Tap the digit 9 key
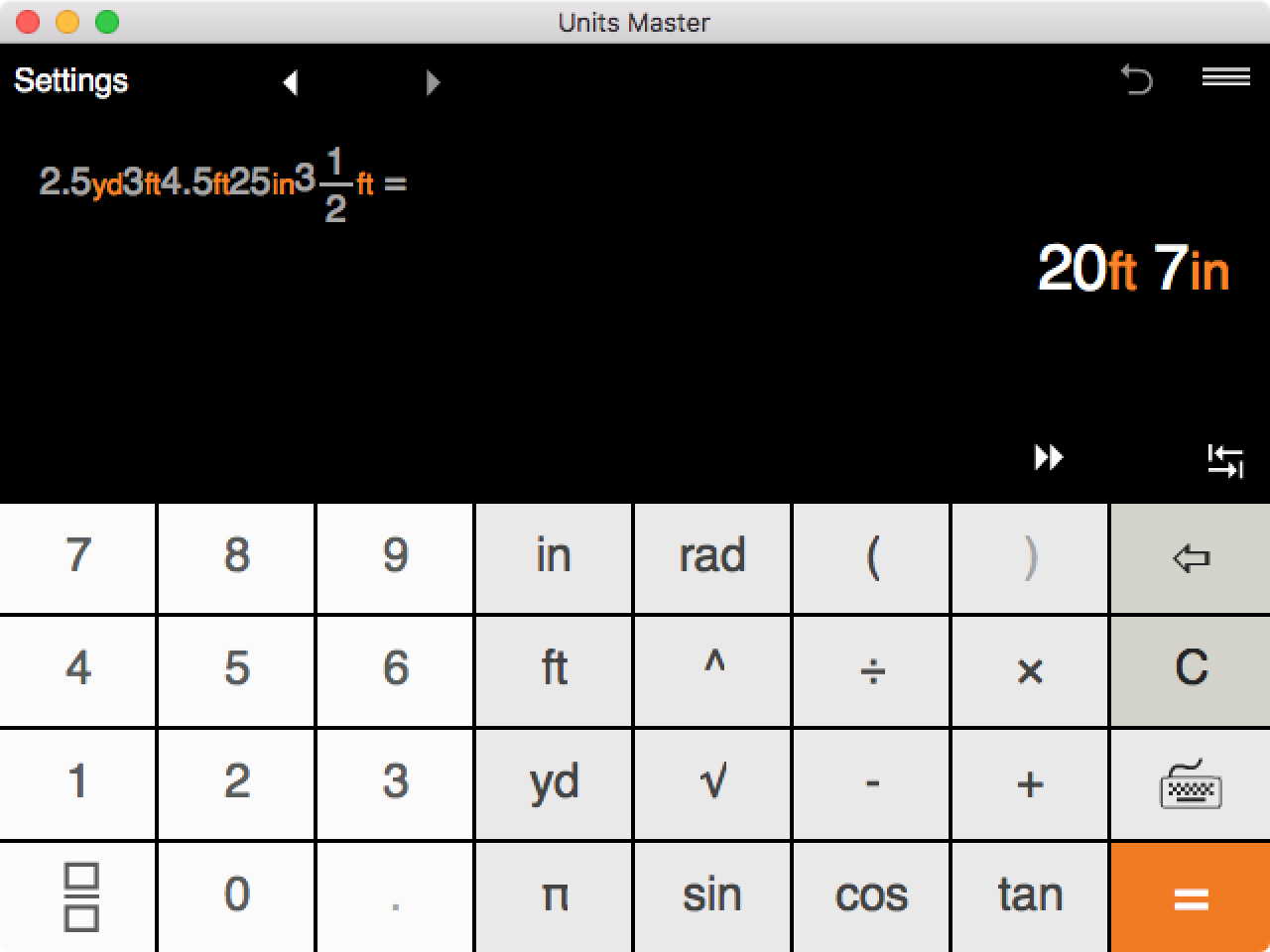Screen dimensions: 1270x952 click(x=395, y=558)
